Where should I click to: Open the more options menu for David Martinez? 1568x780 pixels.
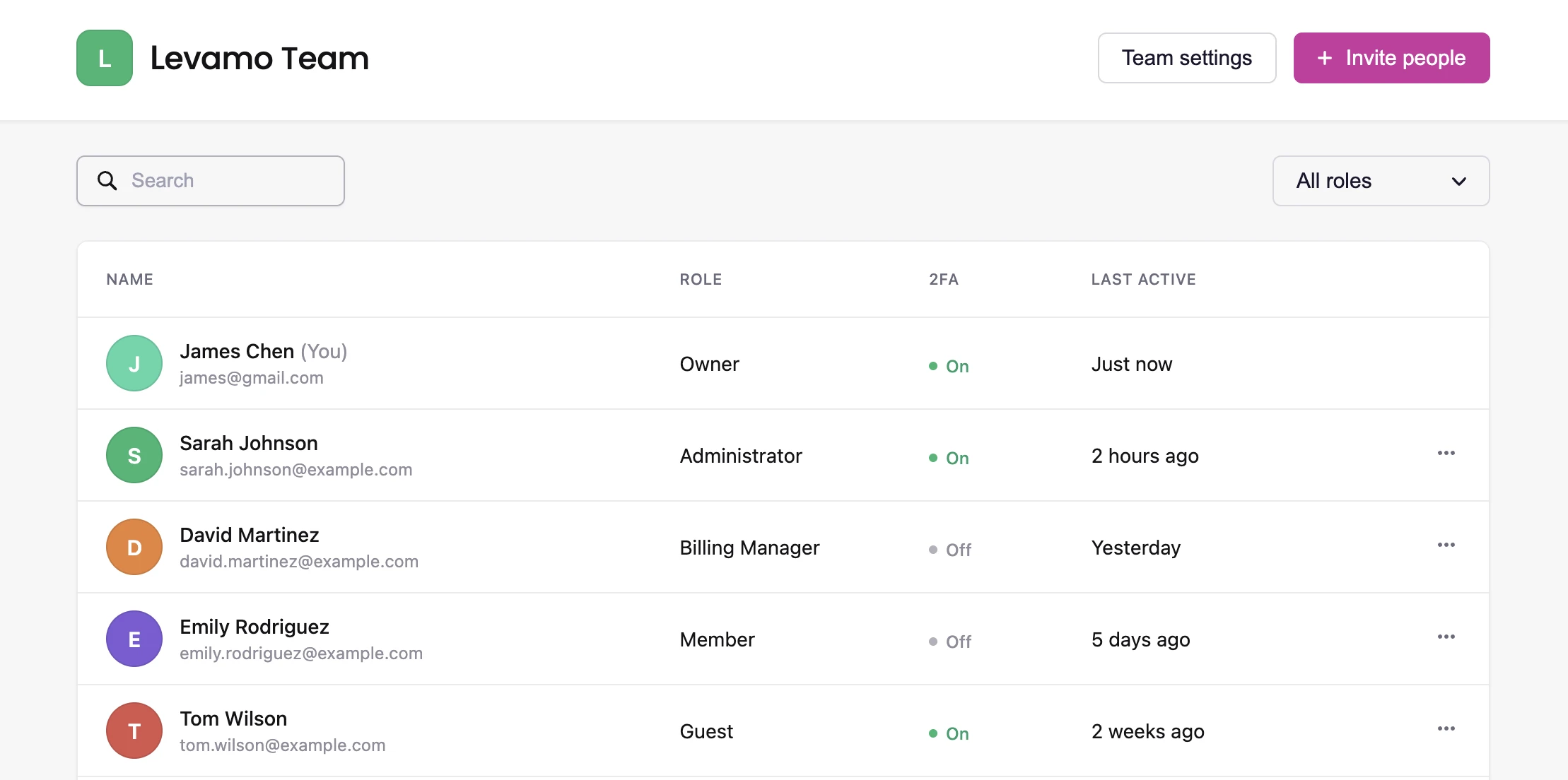click(x=1446, y=545)
